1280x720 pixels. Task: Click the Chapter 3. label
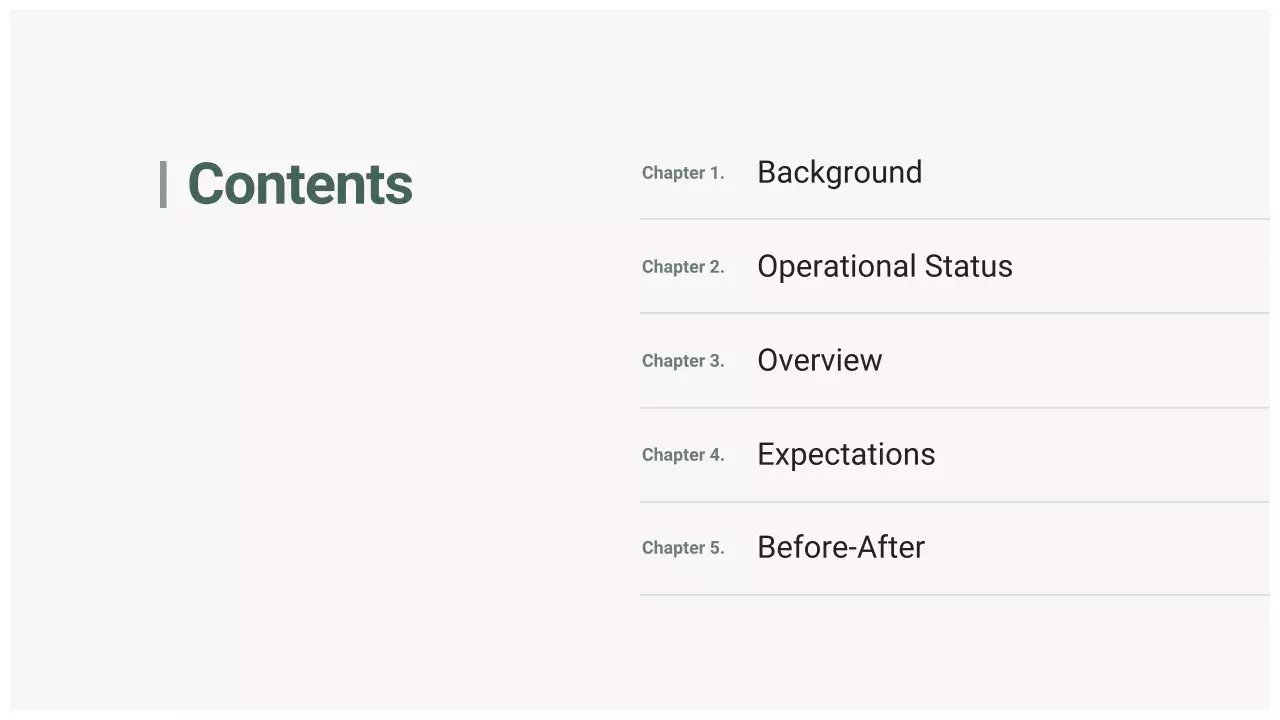point(683,361)
